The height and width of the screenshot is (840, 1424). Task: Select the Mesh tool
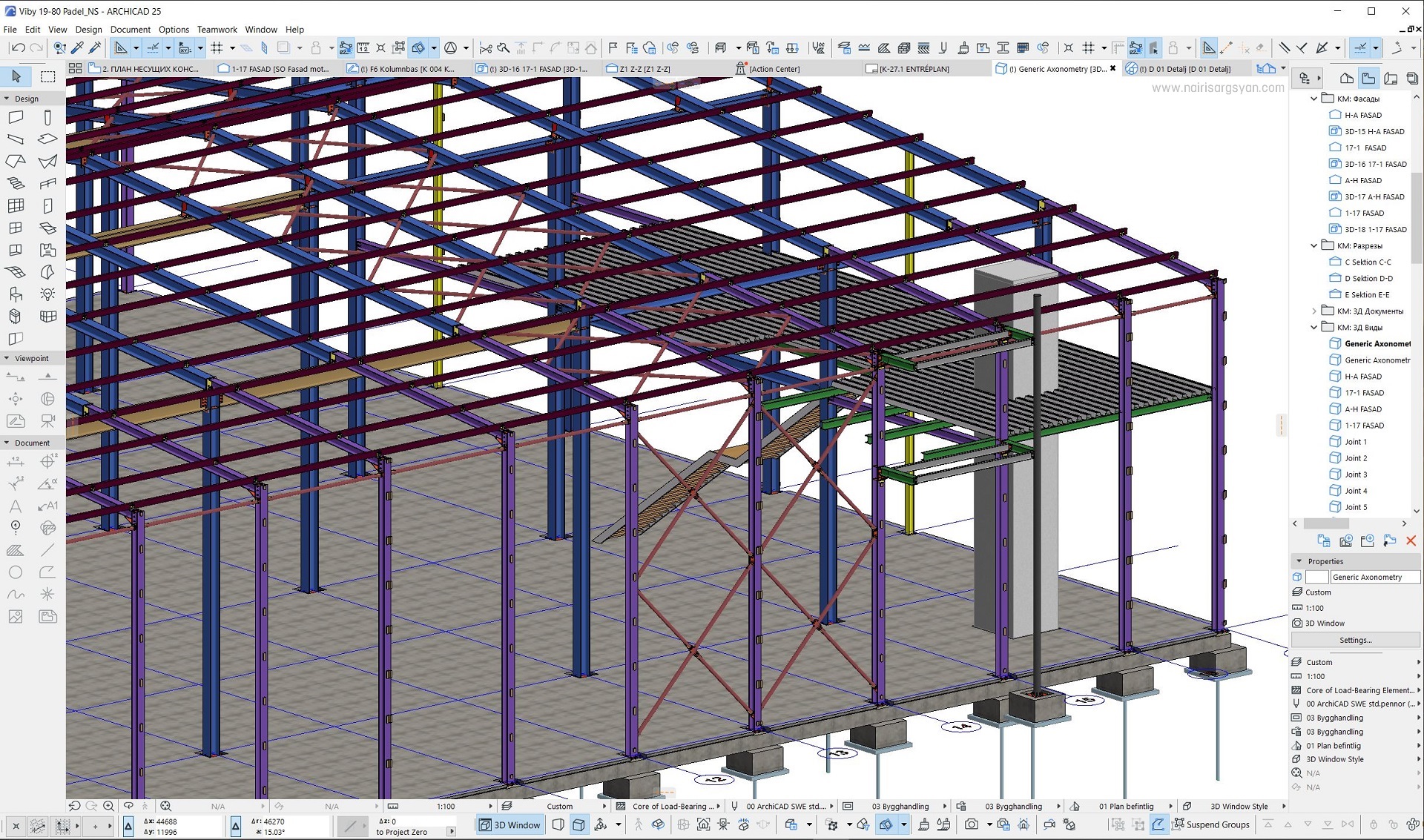[16, 272]
